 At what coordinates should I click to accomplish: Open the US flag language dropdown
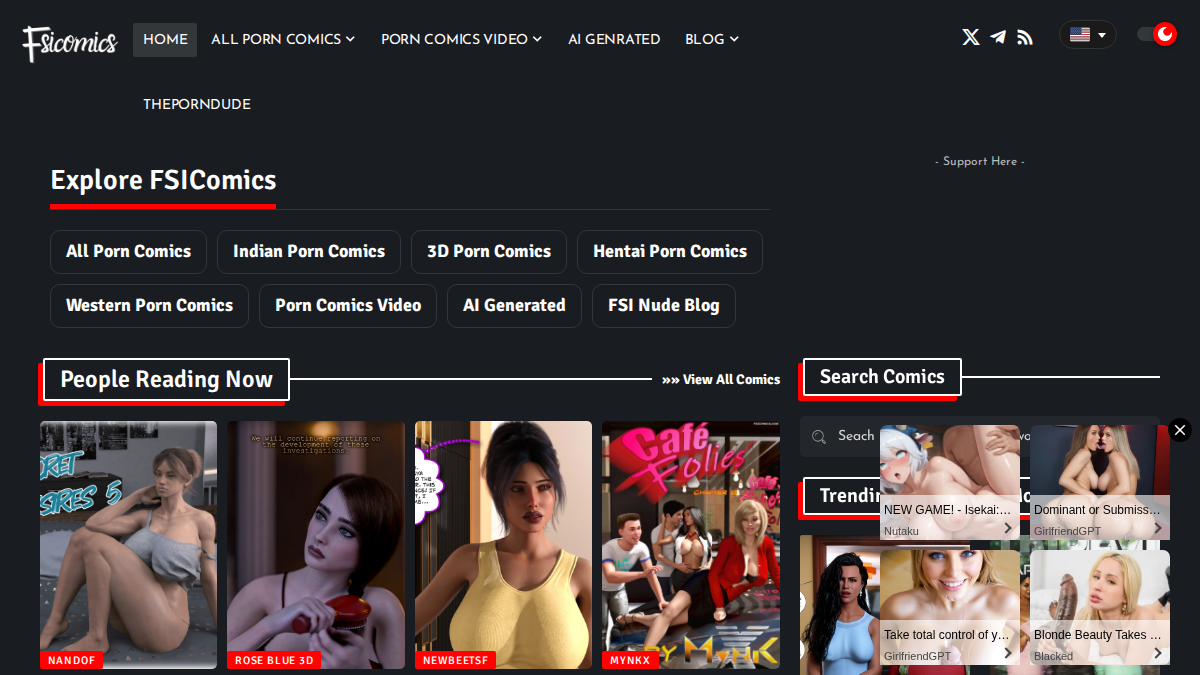1088,35
